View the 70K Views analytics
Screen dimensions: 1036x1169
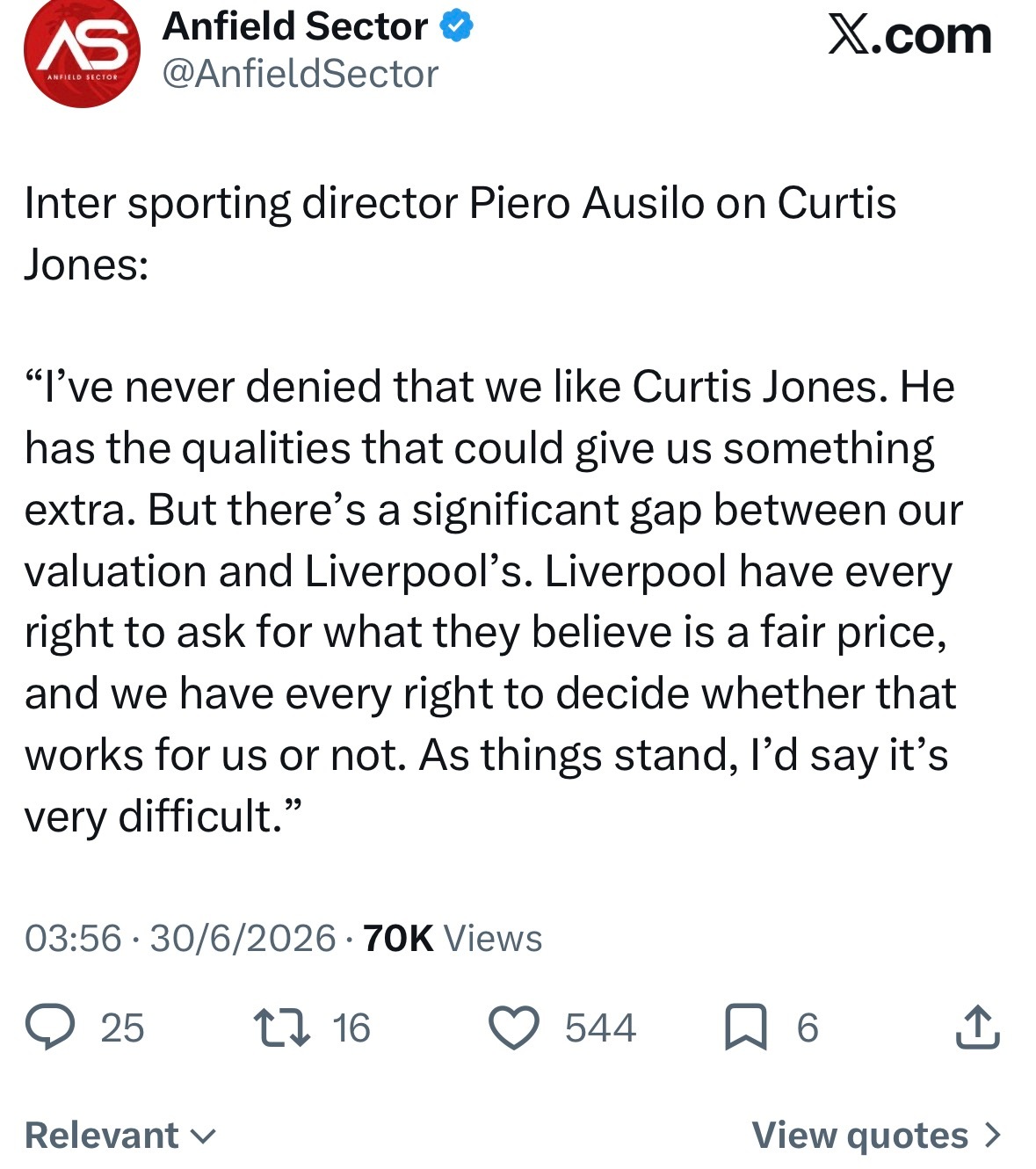click(x=453, y=938)
